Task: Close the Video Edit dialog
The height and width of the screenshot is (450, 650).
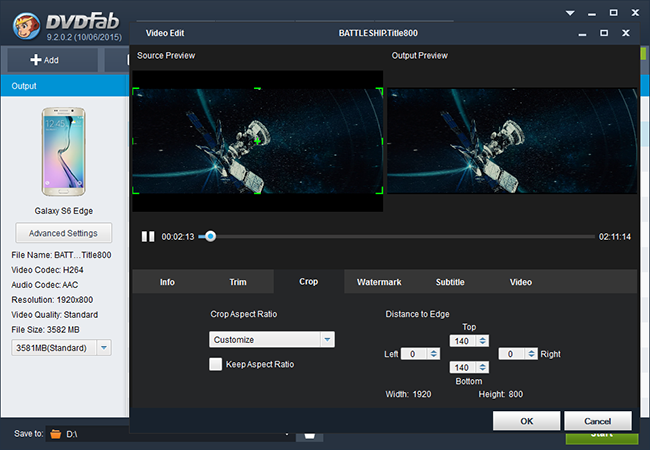Action: click(626, 33)
